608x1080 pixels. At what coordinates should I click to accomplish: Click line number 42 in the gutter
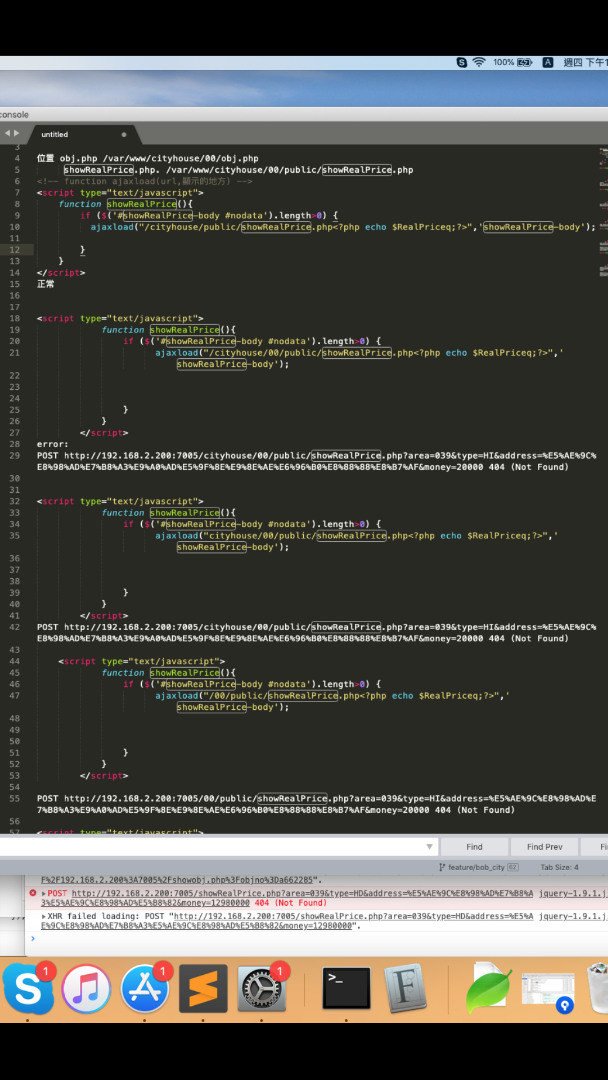pyautogui.click(x=16, y=627)
